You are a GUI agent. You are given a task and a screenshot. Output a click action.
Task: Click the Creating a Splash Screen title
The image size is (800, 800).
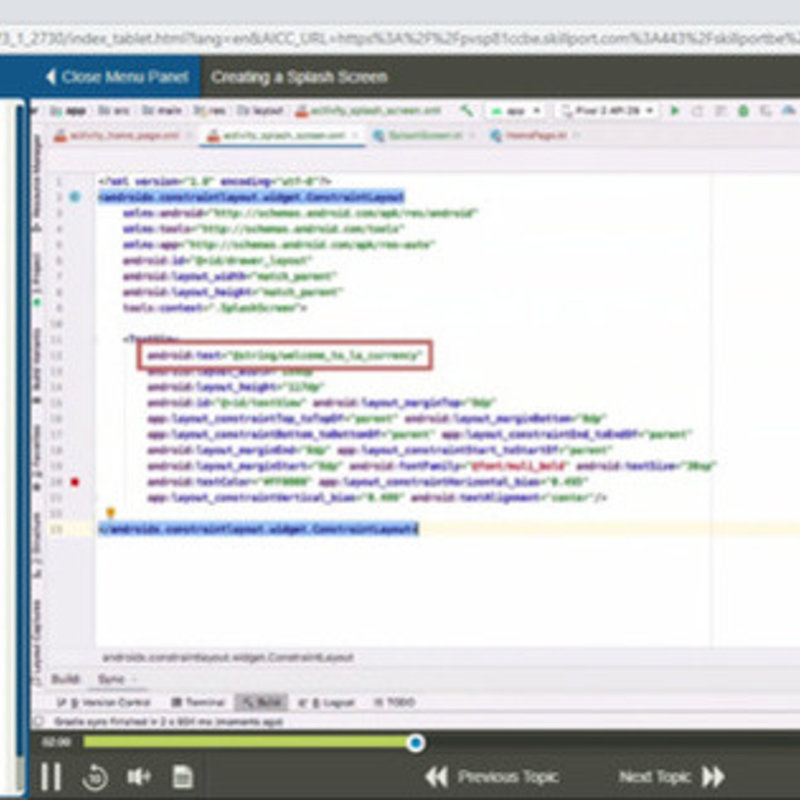coord(299,77)
